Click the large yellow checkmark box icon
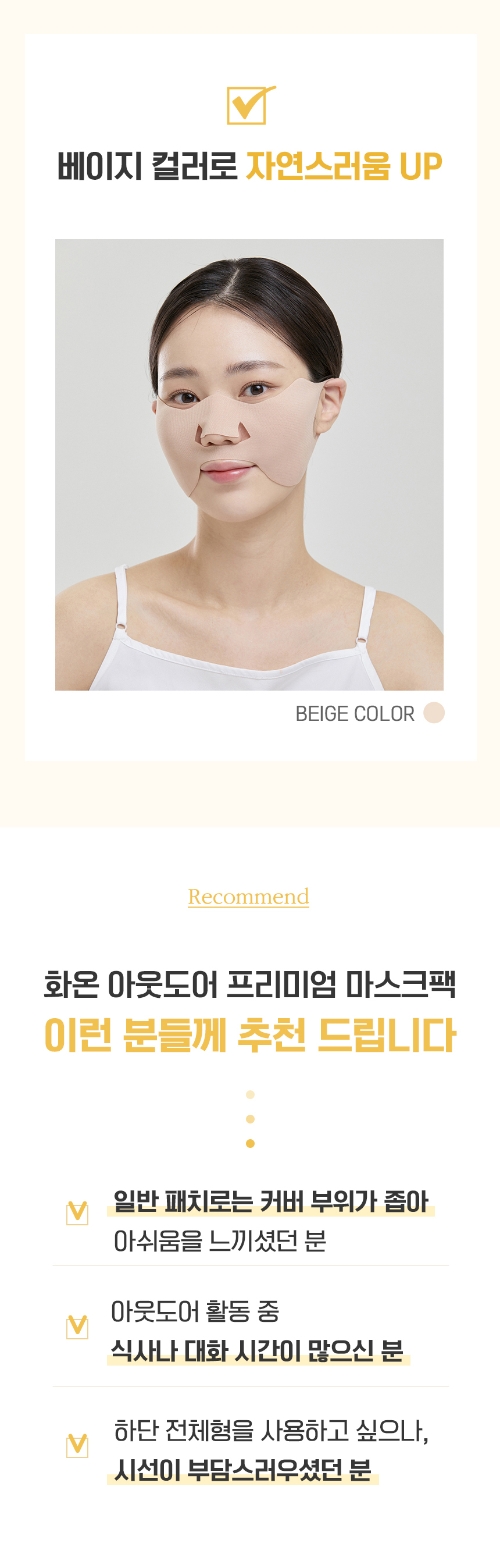 (x=251, y=105)
